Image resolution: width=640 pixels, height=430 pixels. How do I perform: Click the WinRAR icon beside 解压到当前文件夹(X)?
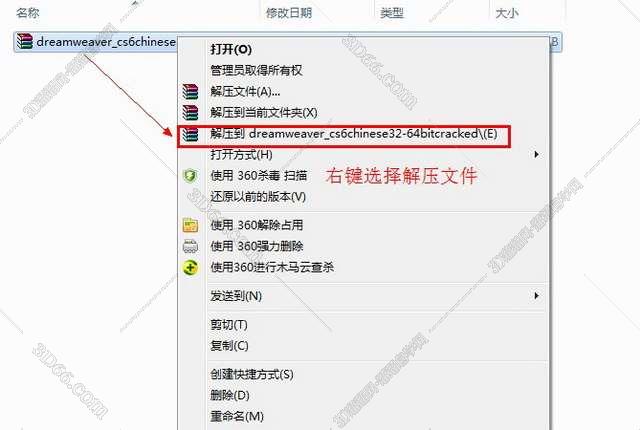(x=190, y=112)
